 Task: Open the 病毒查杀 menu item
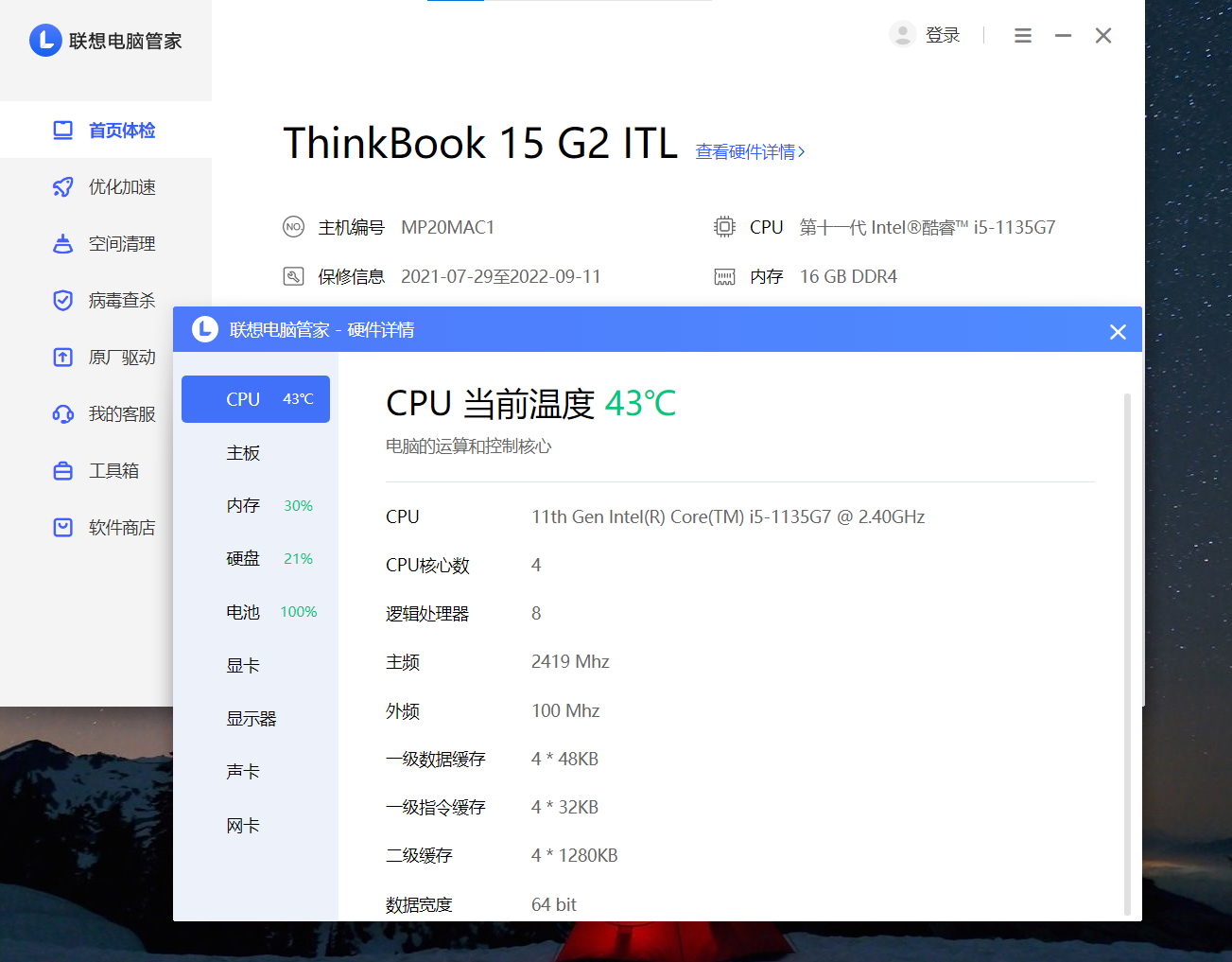pyautogui.click(x=106, y=301)
